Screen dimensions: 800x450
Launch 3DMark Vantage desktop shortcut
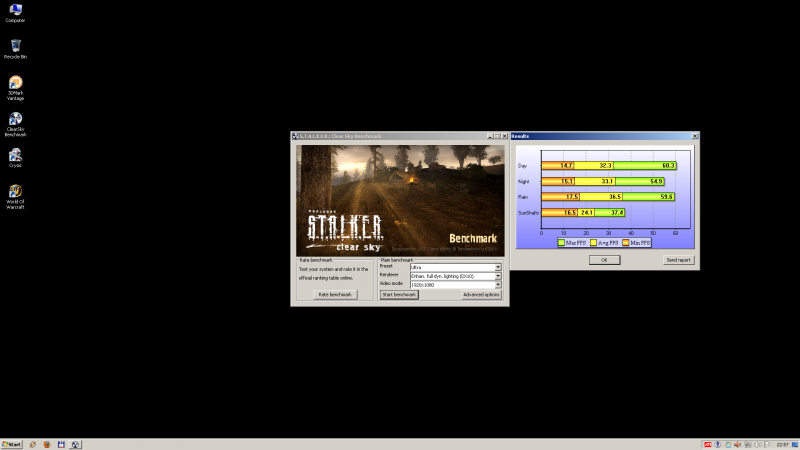click(15, 87)
